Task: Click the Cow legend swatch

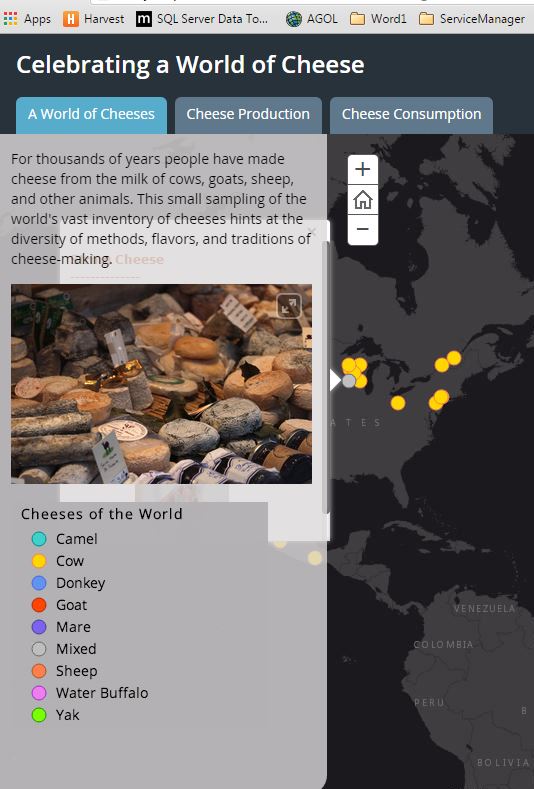Action: pos(39,561)
